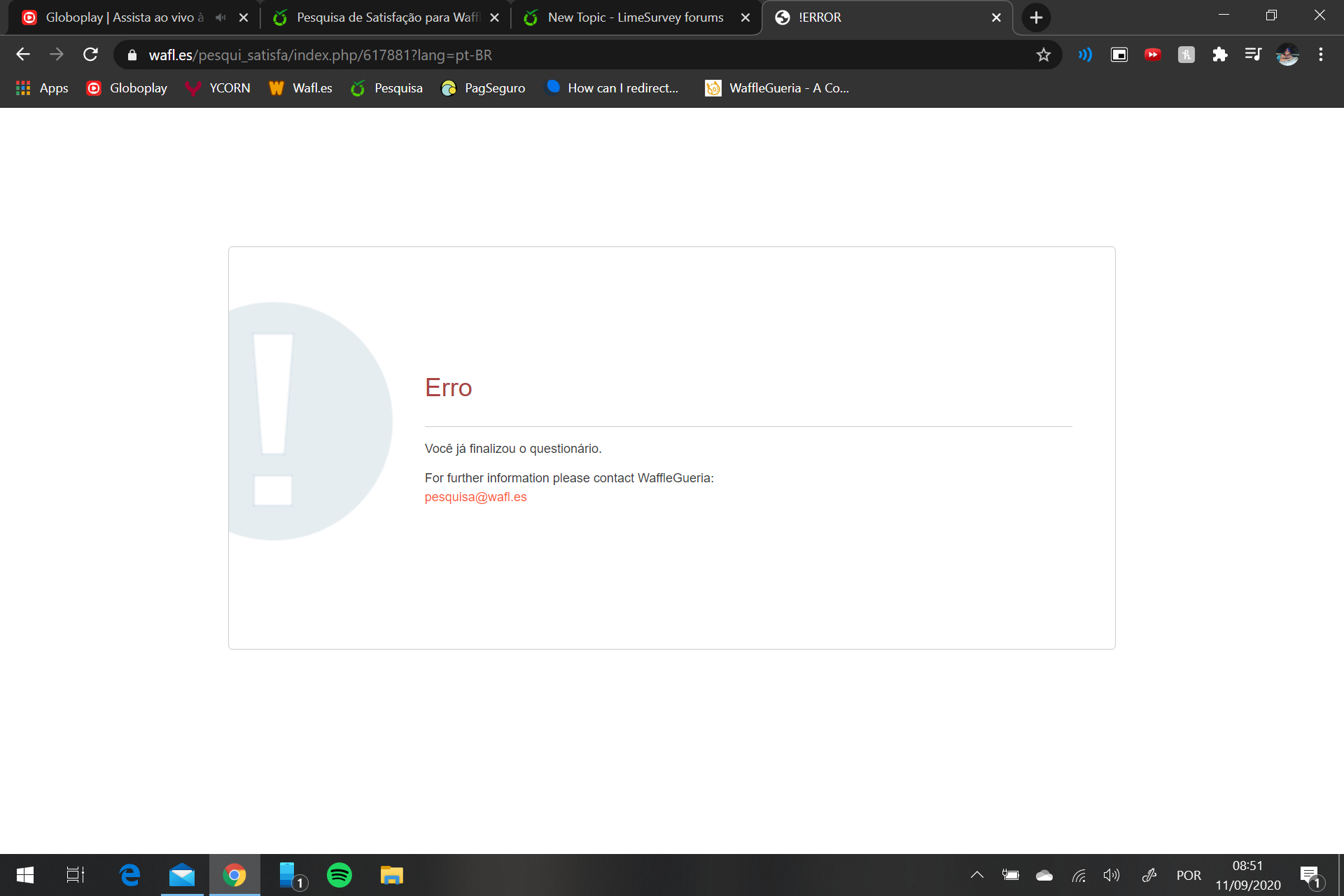1344x896 pixels.
Task: Switch to the New Topic LimeSurvey forums tab
Action: (635, 17)
